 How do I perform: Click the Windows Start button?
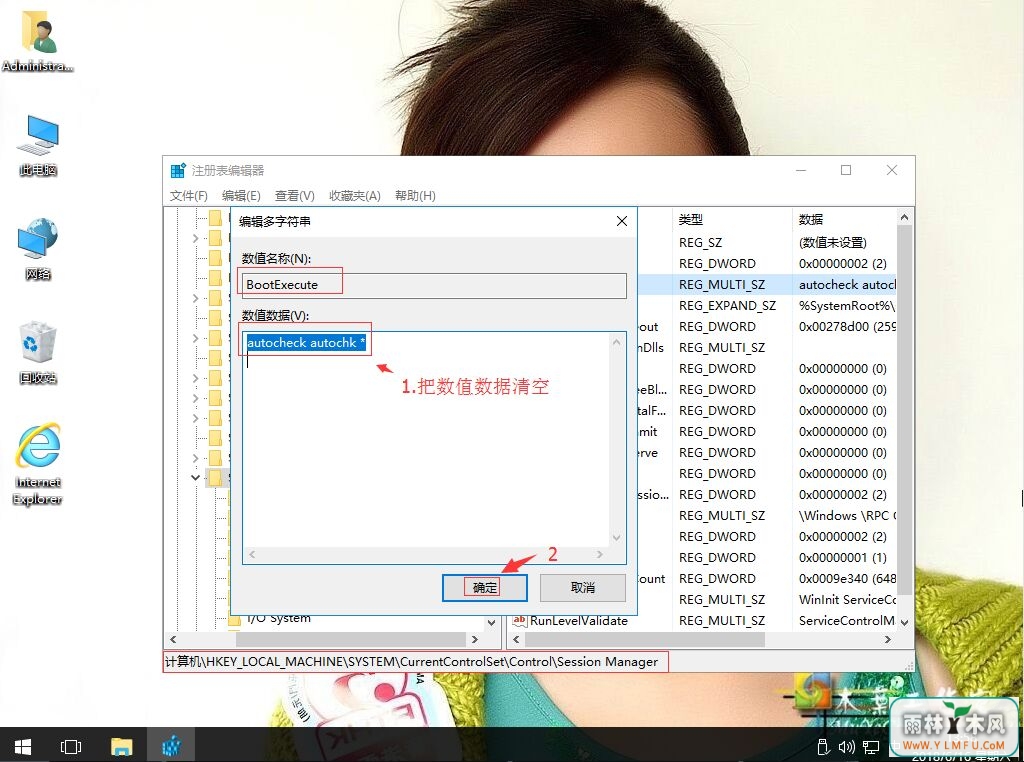point(23,746)
